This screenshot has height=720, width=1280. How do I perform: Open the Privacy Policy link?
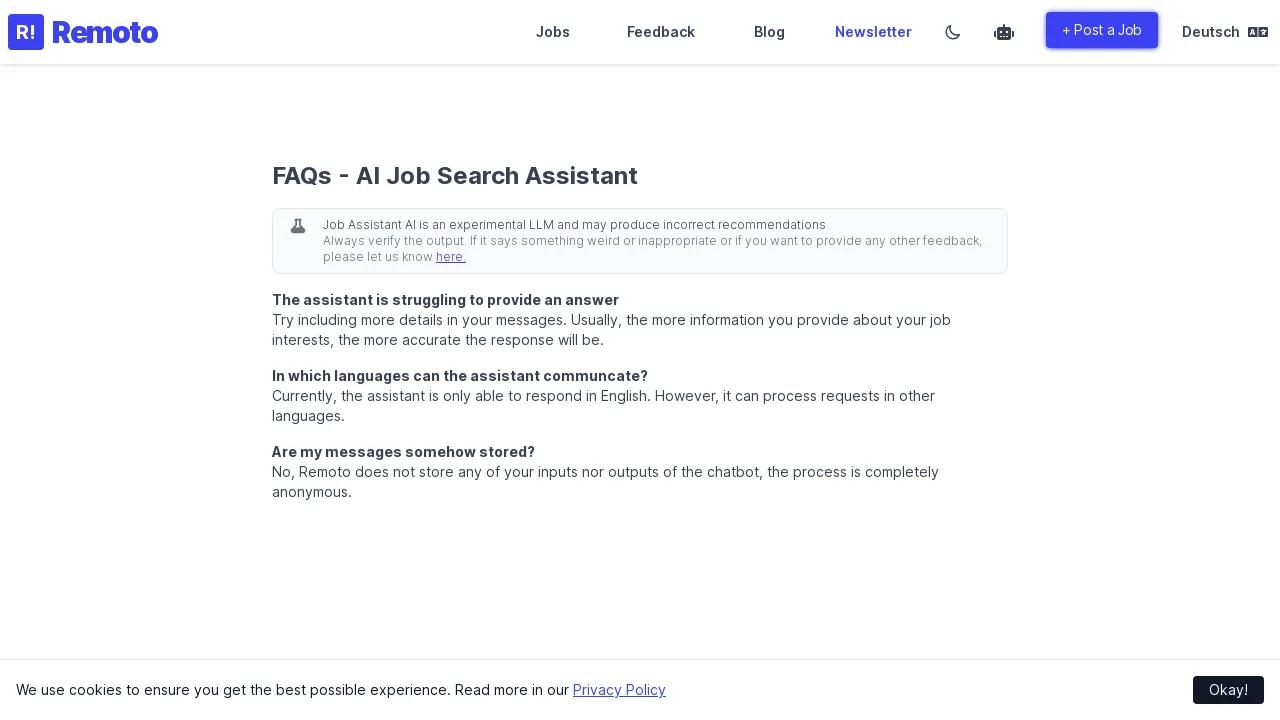pyautogui.click(x=619, y=690)
